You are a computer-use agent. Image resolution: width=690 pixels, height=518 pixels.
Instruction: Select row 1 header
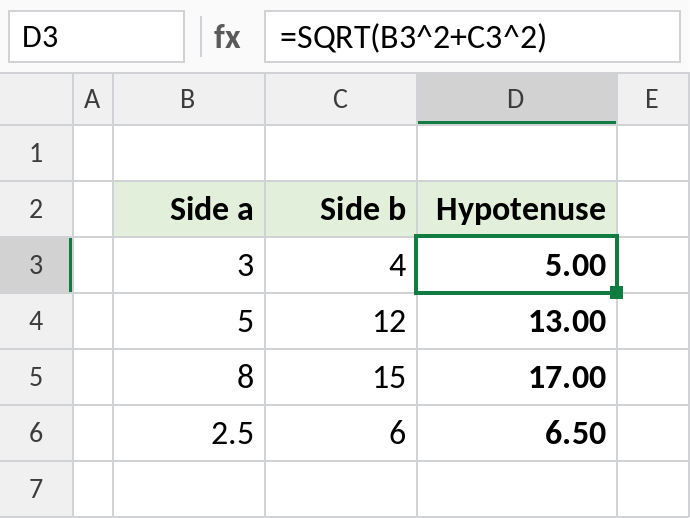pyautogui.click(x=36, y=153)
